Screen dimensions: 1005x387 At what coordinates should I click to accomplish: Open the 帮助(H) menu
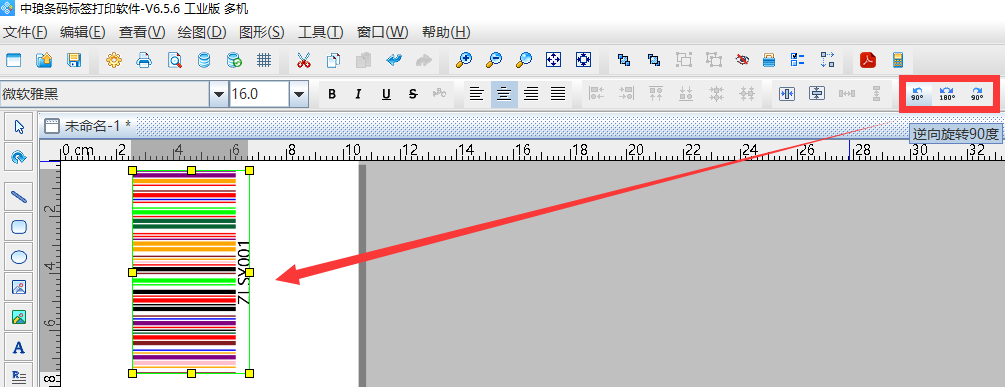coord(446,32)
